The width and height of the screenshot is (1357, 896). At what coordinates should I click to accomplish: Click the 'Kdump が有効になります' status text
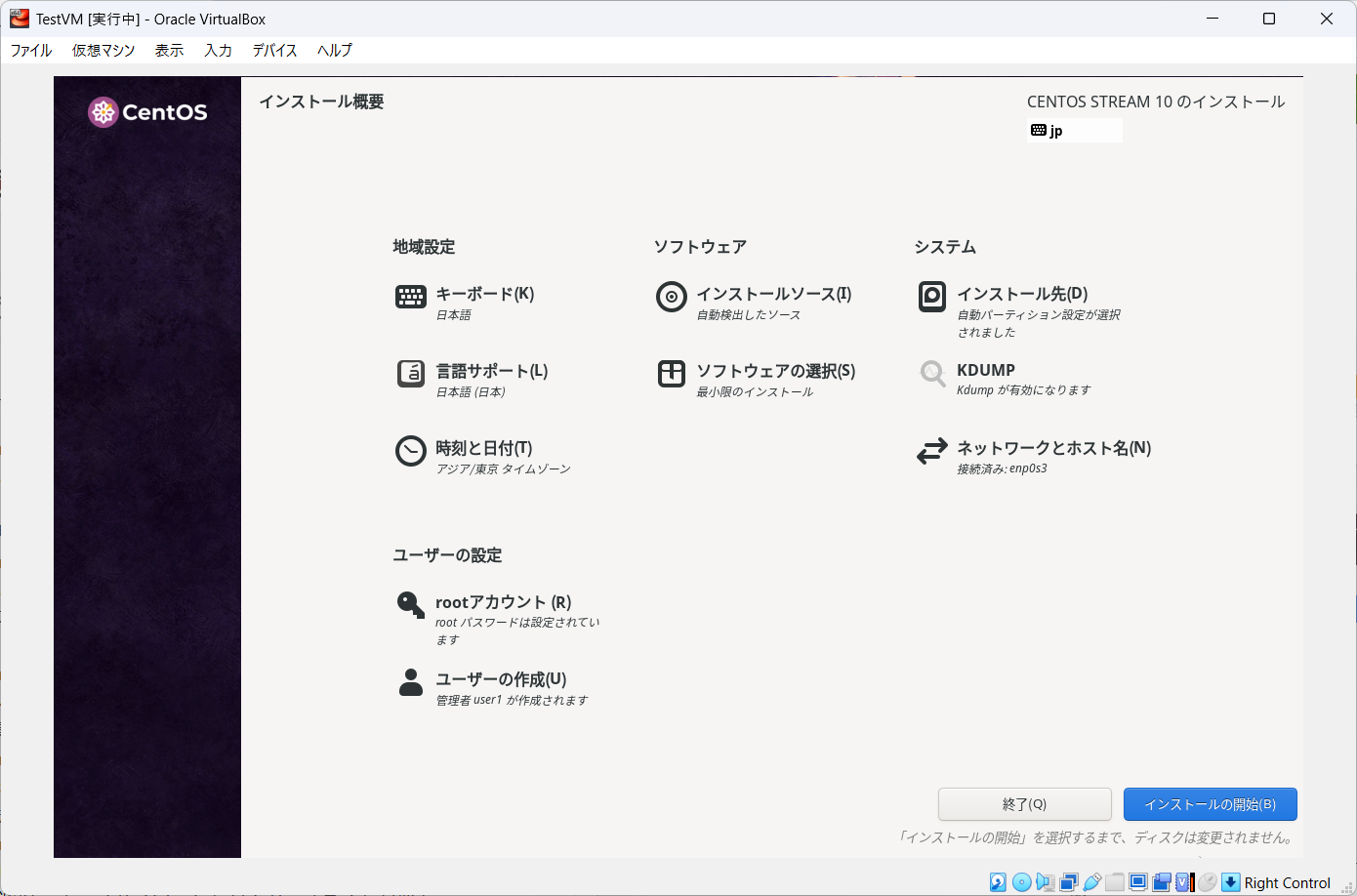click(1024, 389)
